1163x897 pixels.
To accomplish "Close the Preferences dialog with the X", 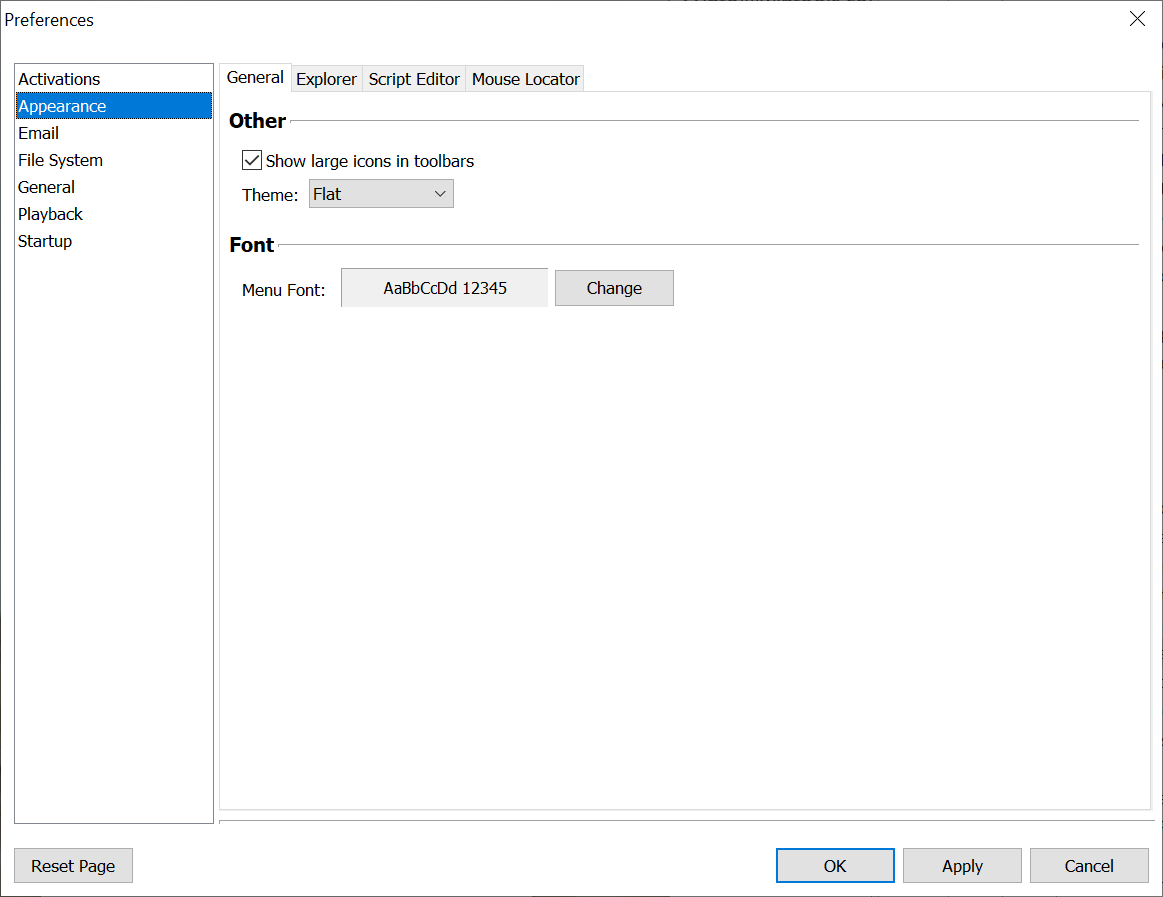I will (1137, 19).
